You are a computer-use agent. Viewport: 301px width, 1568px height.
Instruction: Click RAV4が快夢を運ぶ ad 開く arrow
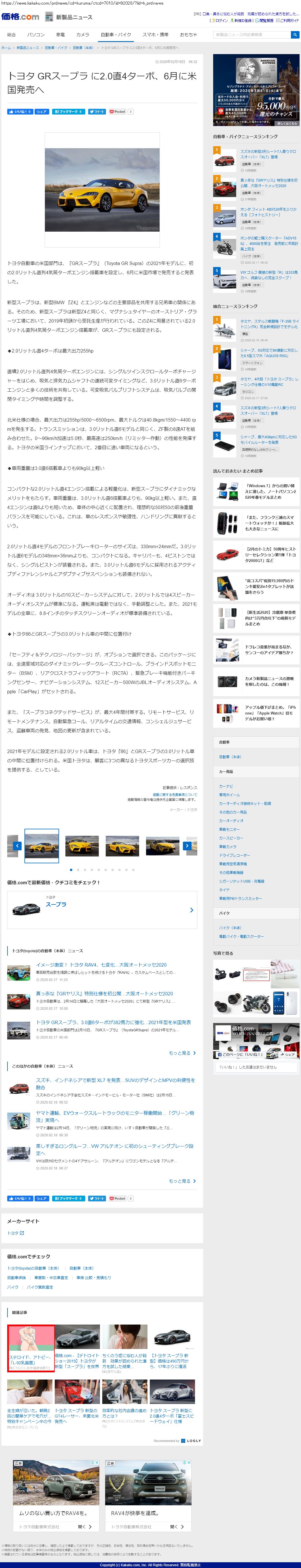(177, 1527)
